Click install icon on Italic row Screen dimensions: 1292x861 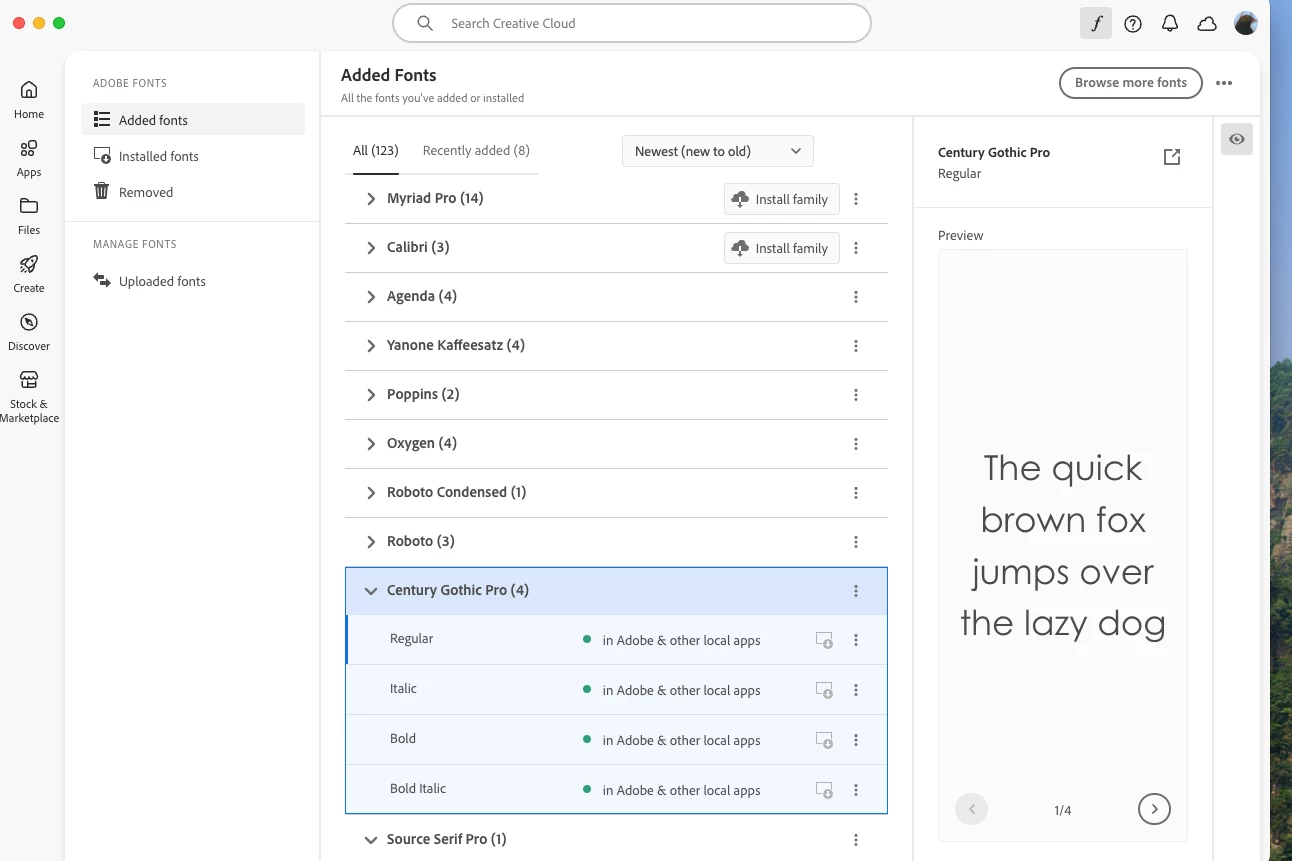[824, 690]
